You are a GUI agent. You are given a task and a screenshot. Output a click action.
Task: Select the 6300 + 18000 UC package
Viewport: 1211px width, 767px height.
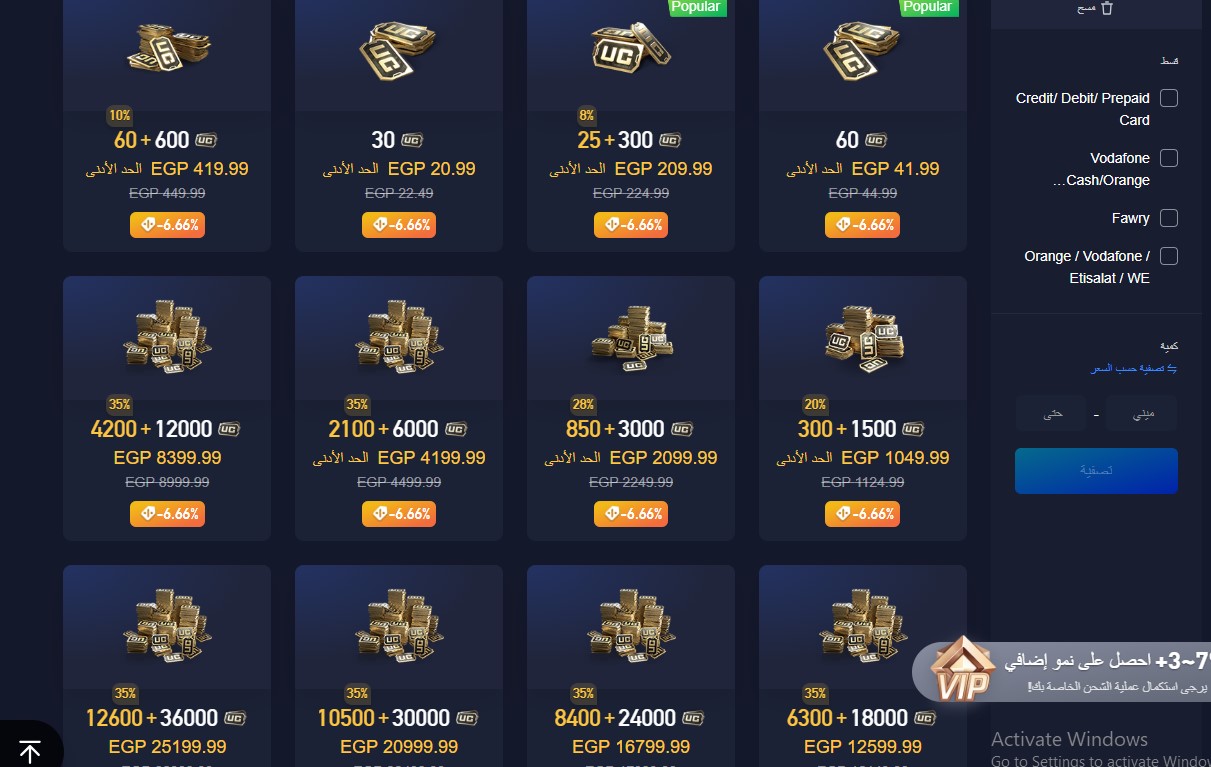click(x=863, y=666)
